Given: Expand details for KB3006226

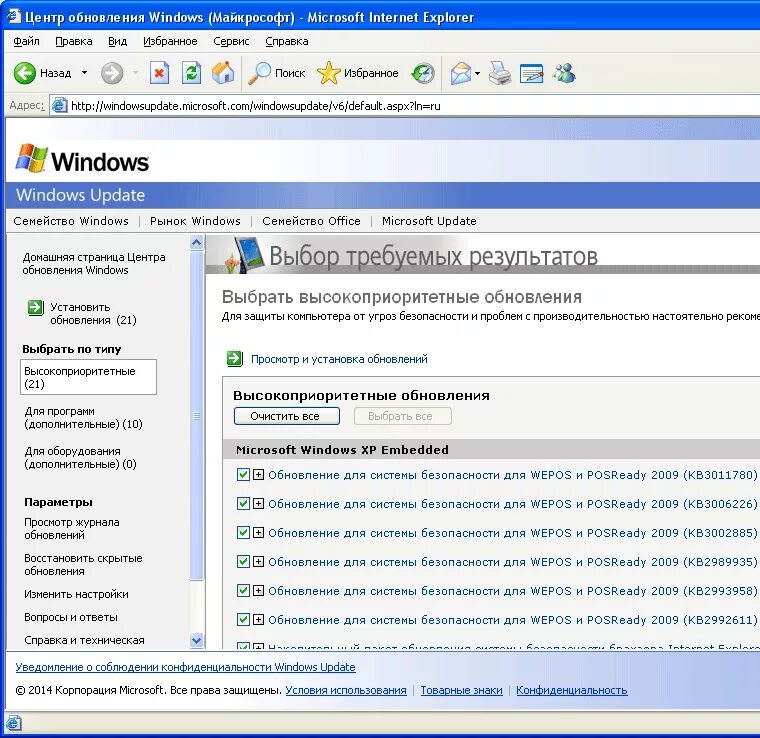Looking at the screenshot, I should click(x=258, y=503).
